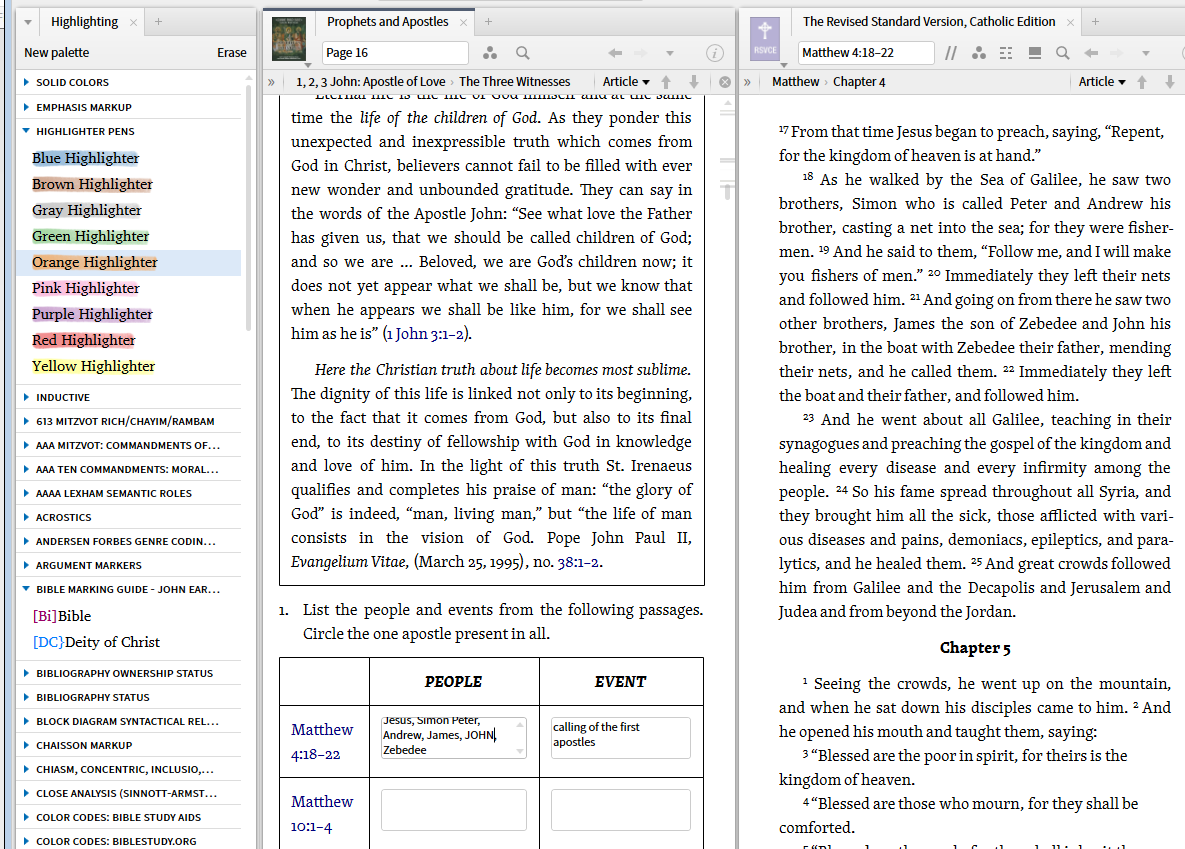
Task: Click Erase button in Highlighting panel
Action: point(231,53)
